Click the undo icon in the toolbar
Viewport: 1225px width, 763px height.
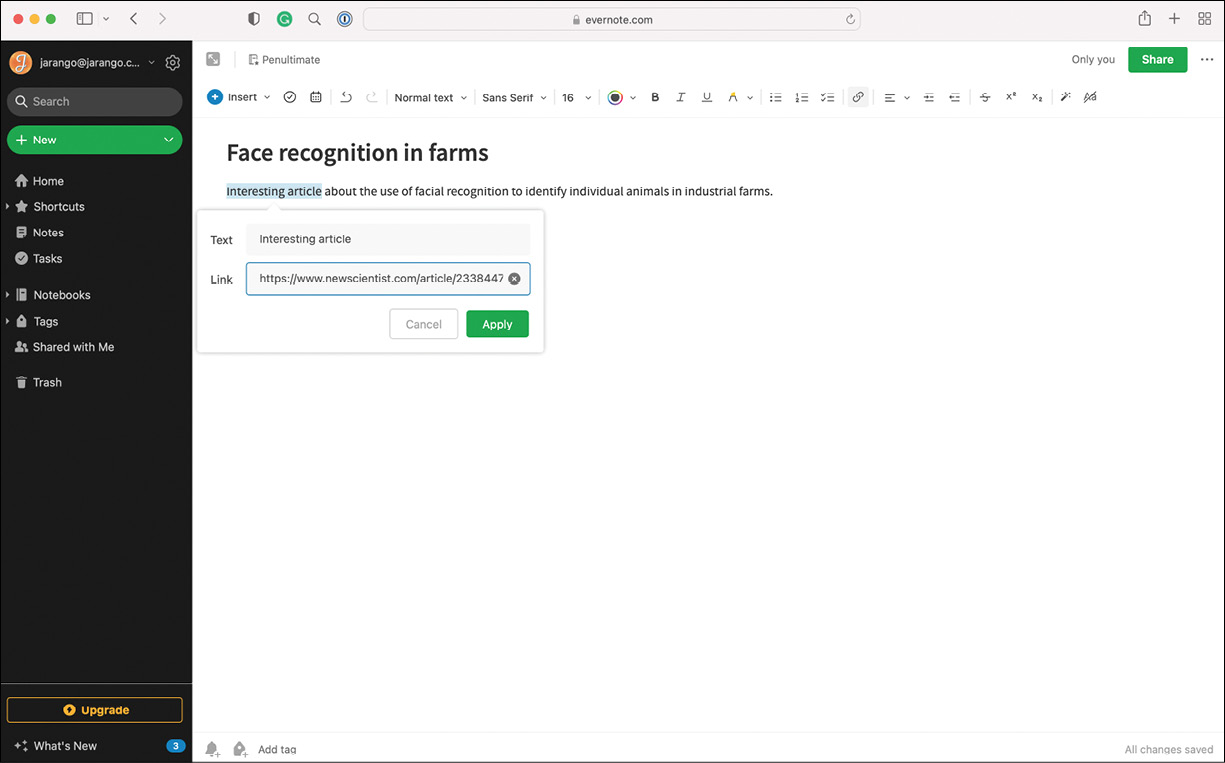point(346,97)
